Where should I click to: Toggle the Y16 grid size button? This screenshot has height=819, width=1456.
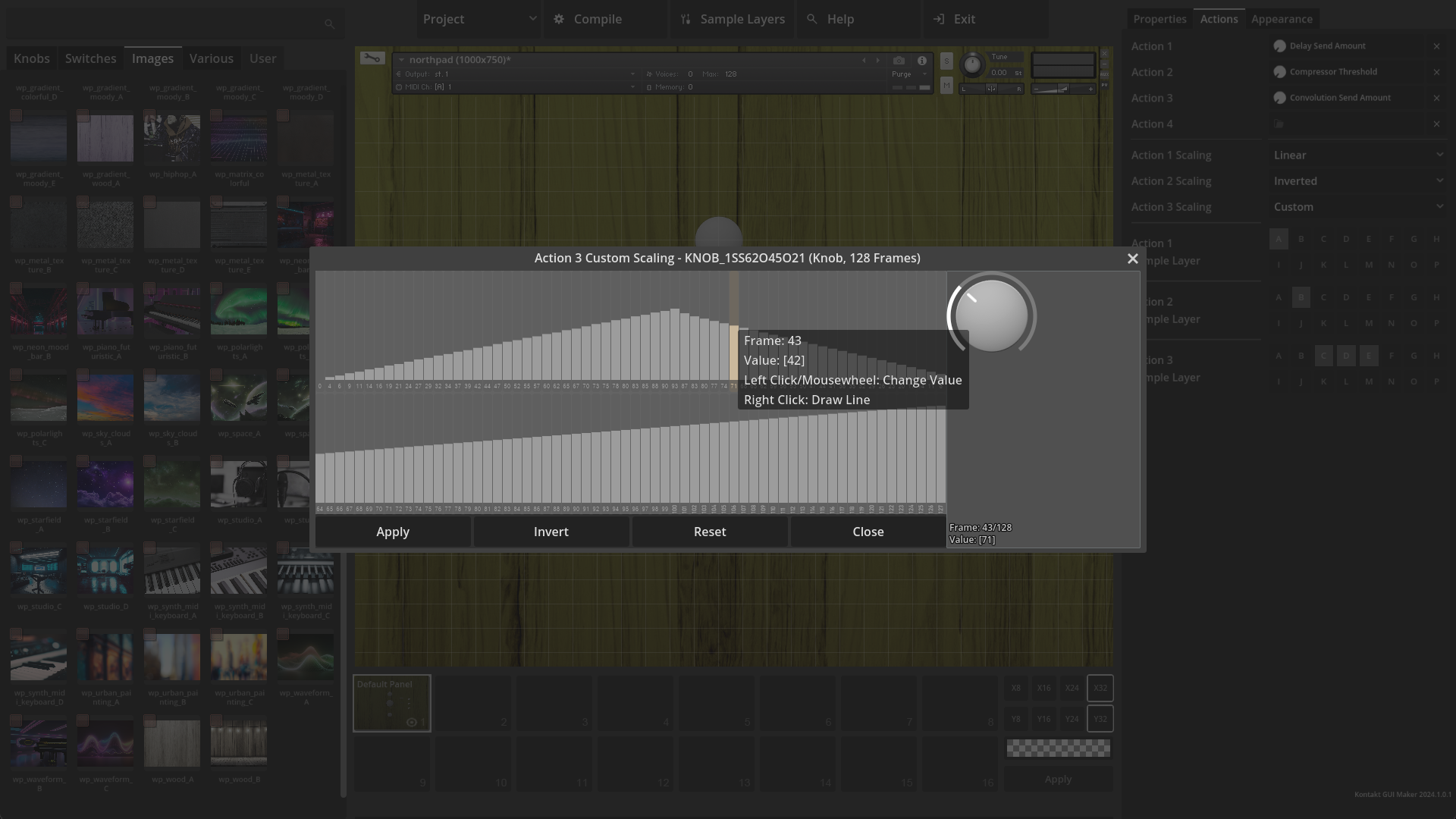click(x=1043, y=719)
